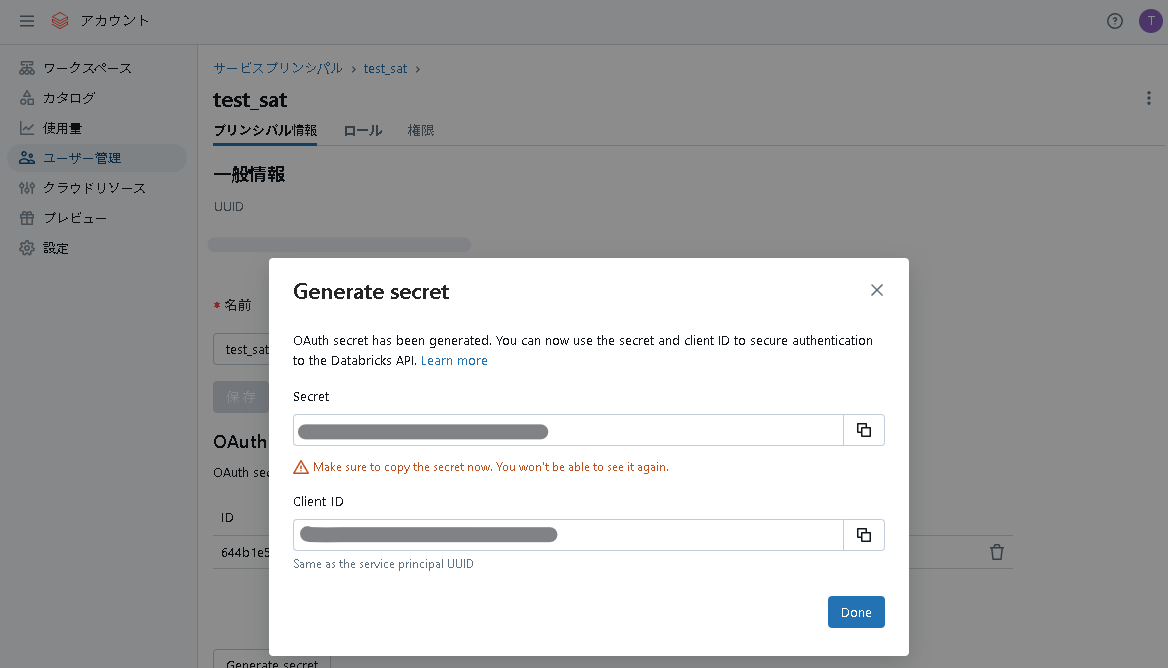This screenshot has height=668, width=1168.
Task: Open the hamburger navigation menu
Action: (x=27, y=21)
